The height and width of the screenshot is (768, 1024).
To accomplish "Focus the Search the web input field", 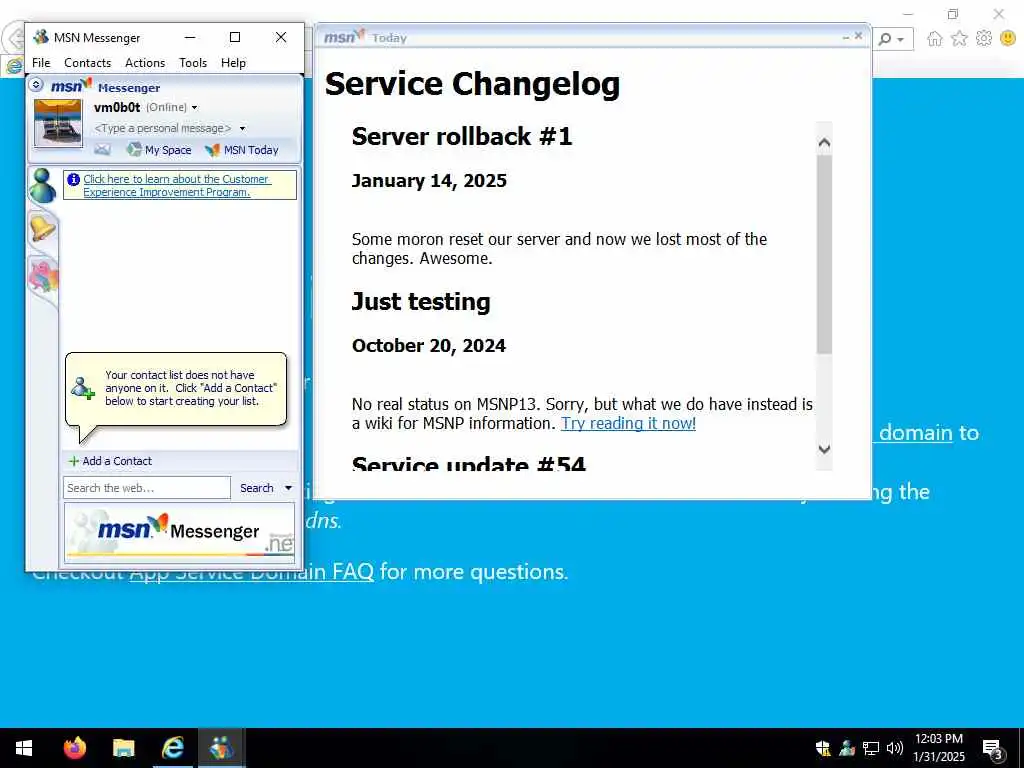I will (147, 488).
